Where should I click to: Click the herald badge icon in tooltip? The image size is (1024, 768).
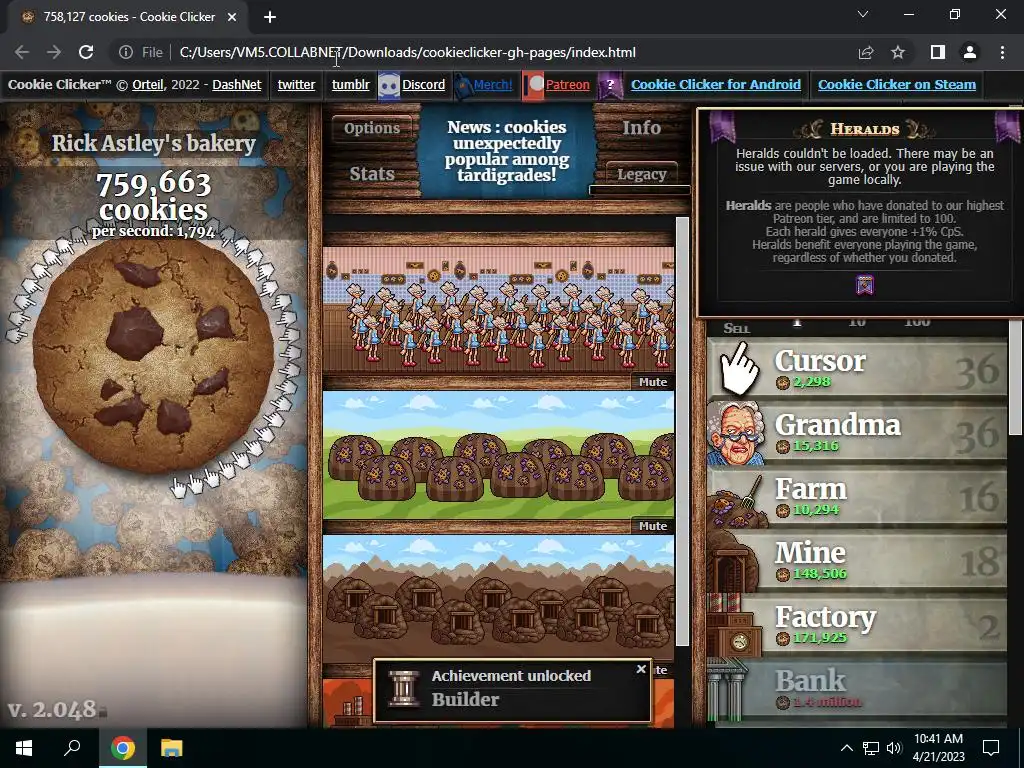click(865, 285)
